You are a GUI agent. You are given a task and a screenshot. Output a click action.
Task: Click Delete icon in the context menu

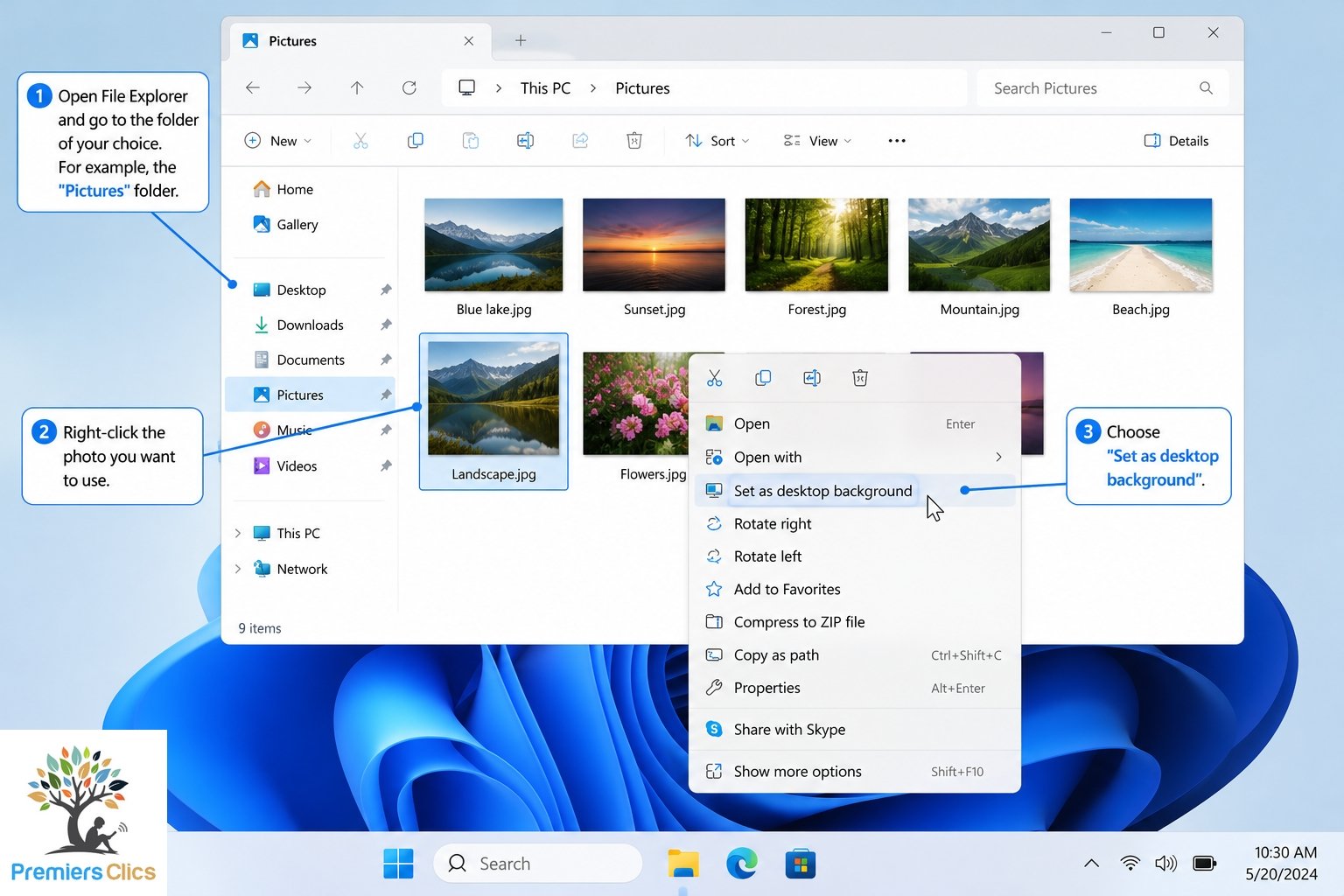click(860, 378)
